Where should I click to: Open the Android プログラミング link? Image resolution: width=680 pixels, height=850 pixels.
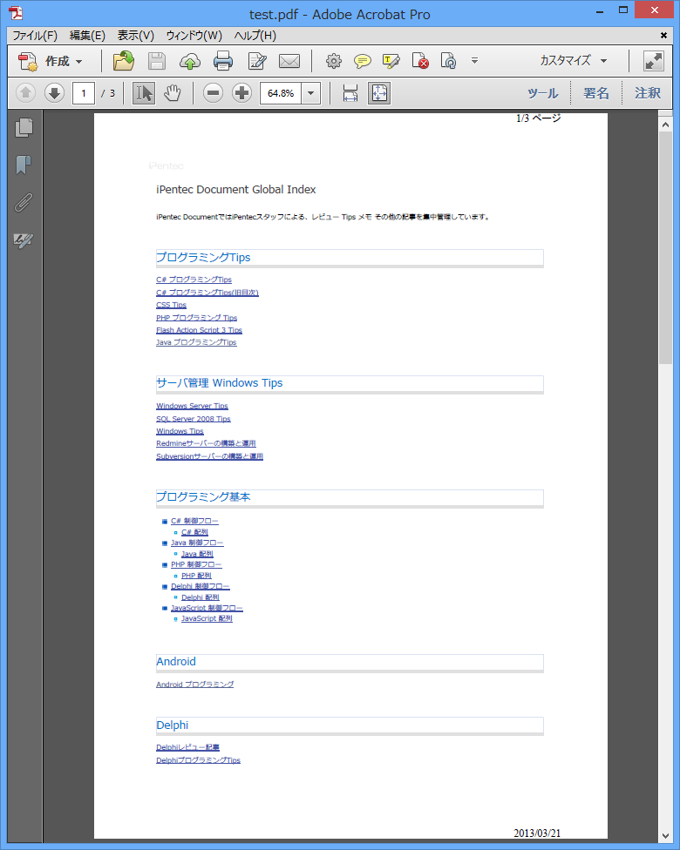195,685
